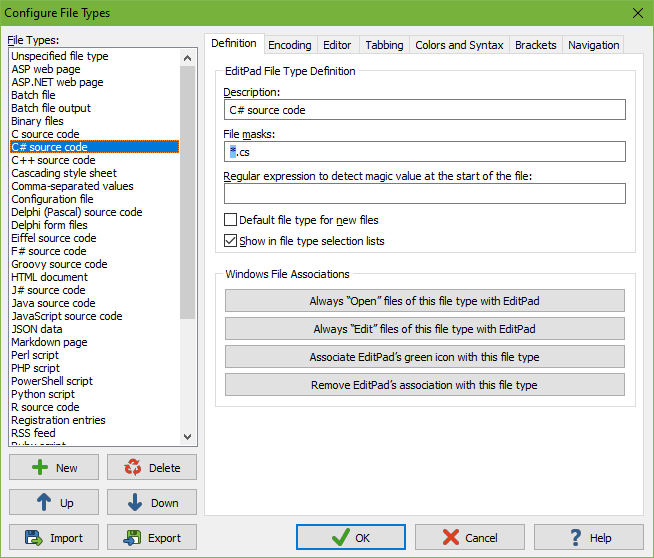Click the file types list scrollbar thumb
The image size is (654, 558).
tap(188, 193)
